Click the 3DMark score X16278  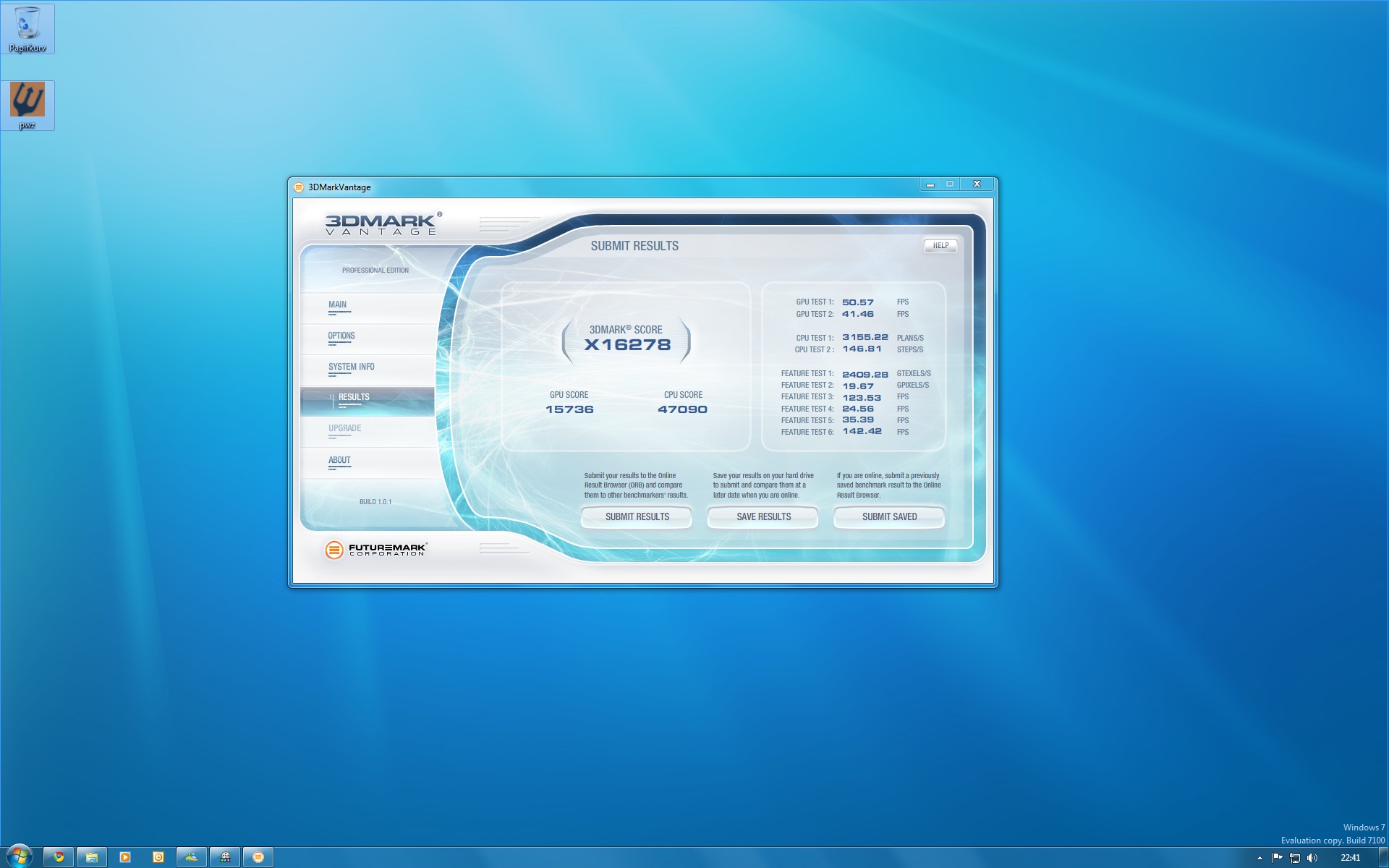627,345
